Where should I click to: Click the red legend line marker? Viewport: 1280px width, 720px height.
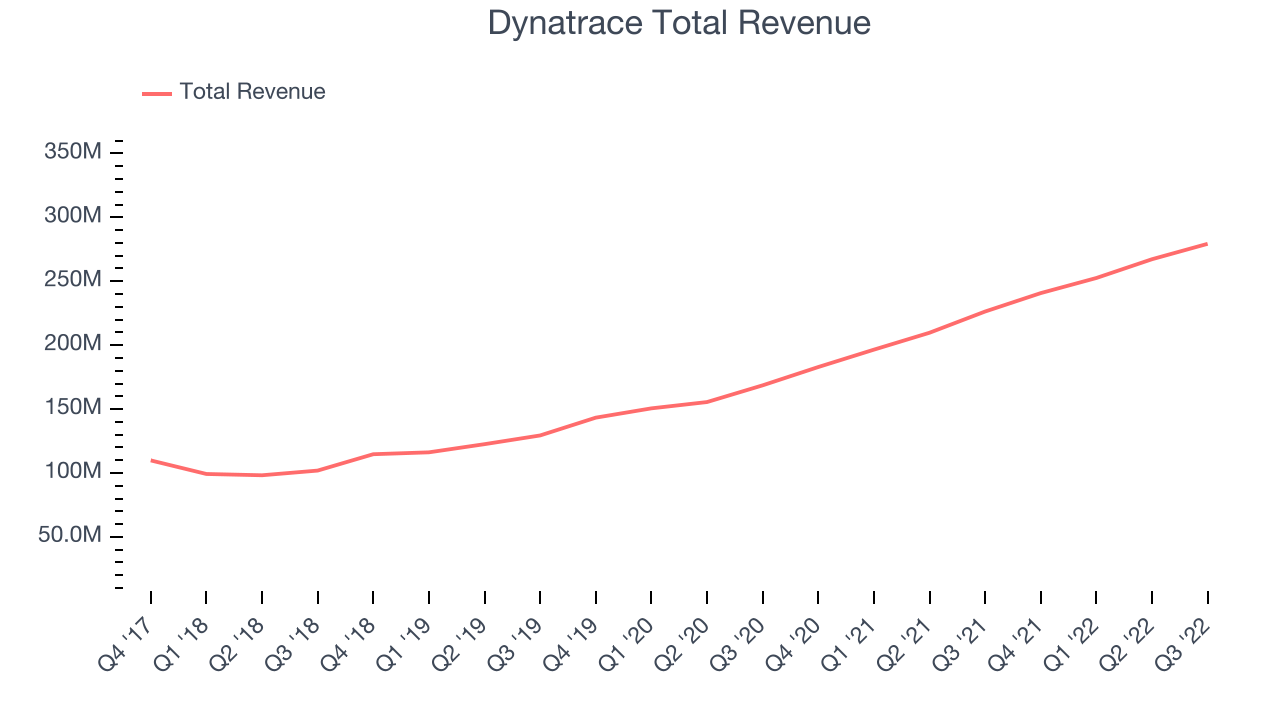point(157,93)
